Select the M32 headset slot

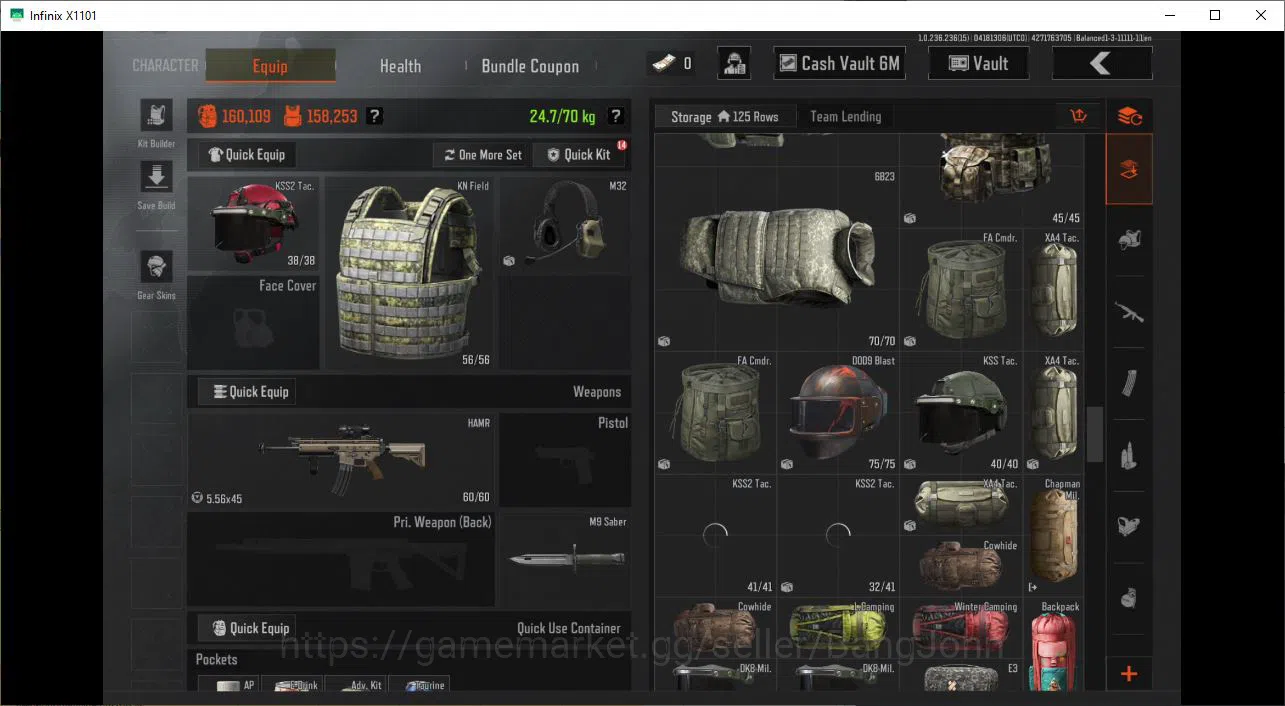tap(565, 224)
